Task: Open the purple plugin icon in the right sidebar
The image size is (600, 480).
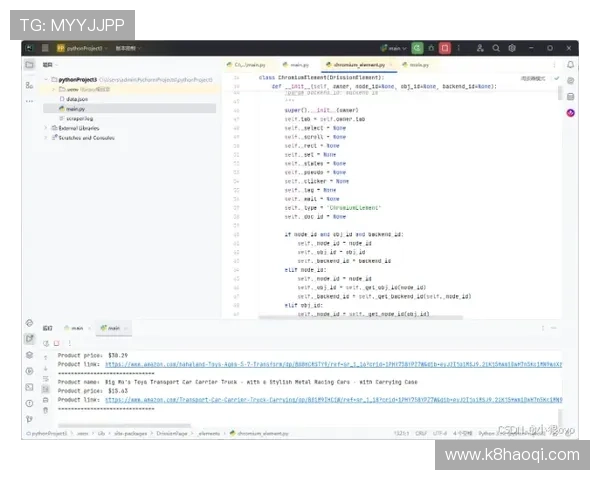Action: (571, 113)
